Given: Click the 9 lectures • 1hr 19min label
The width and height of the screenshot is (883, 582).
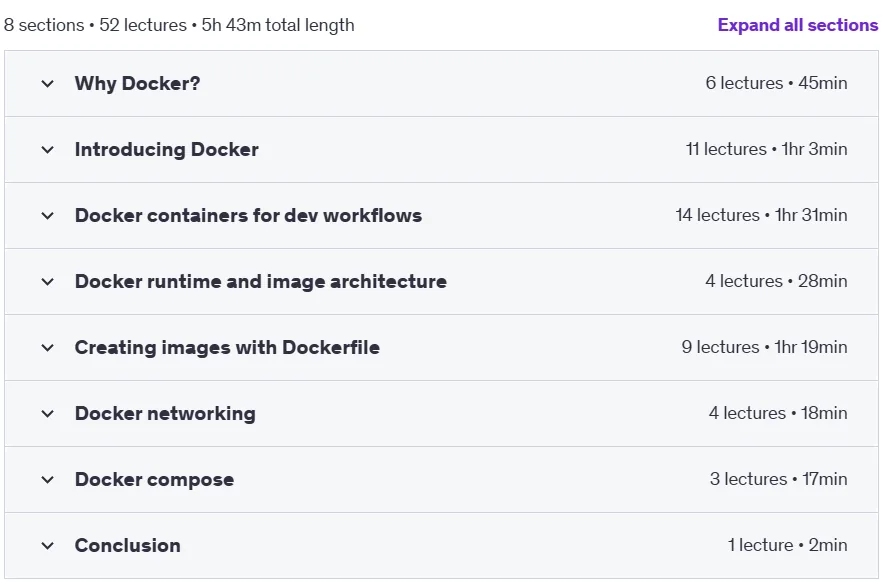Looking at the screenshot, I should coord(764,346).
